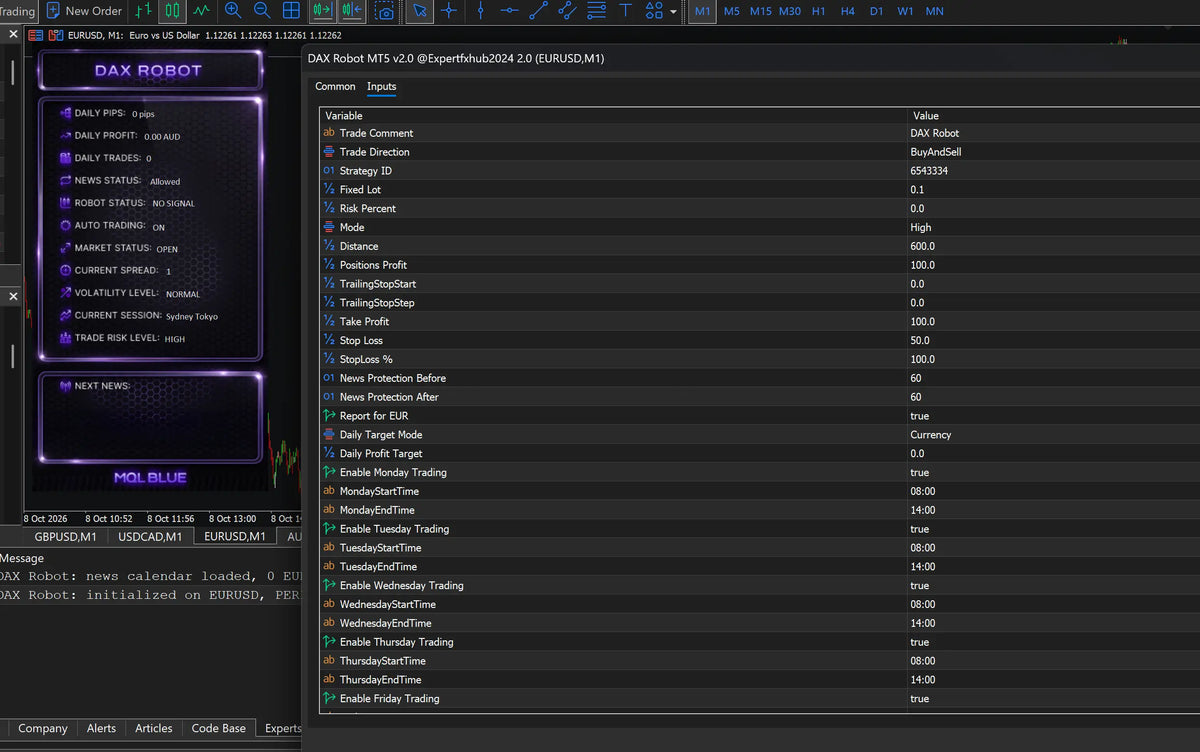Toggle chart auto scroll icon

point(322,11)
